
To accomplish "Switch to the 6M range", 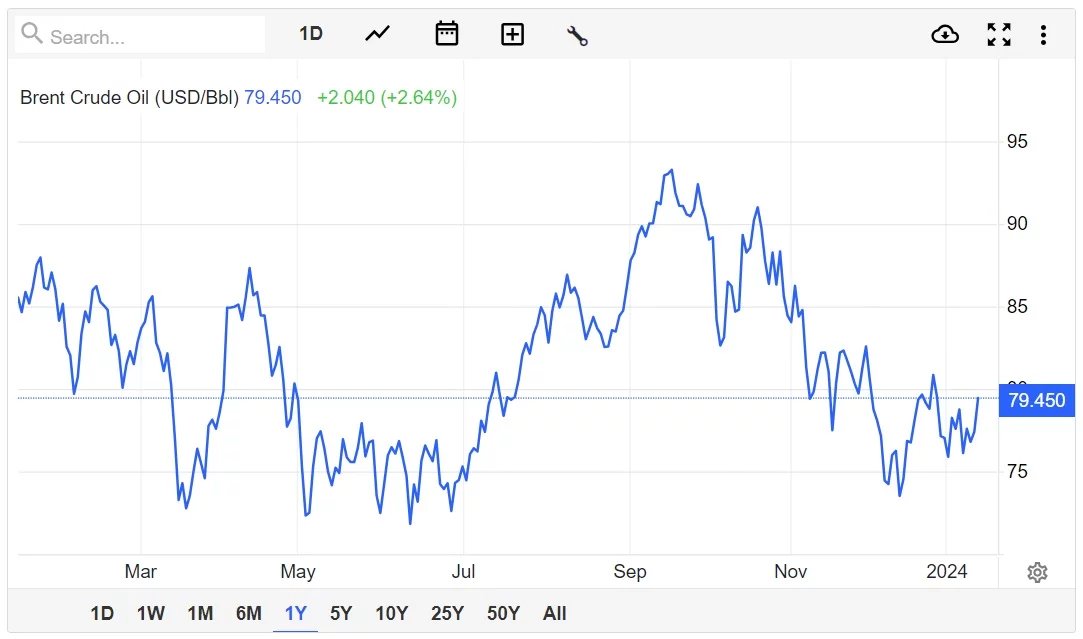I will [x=248, y=613].
